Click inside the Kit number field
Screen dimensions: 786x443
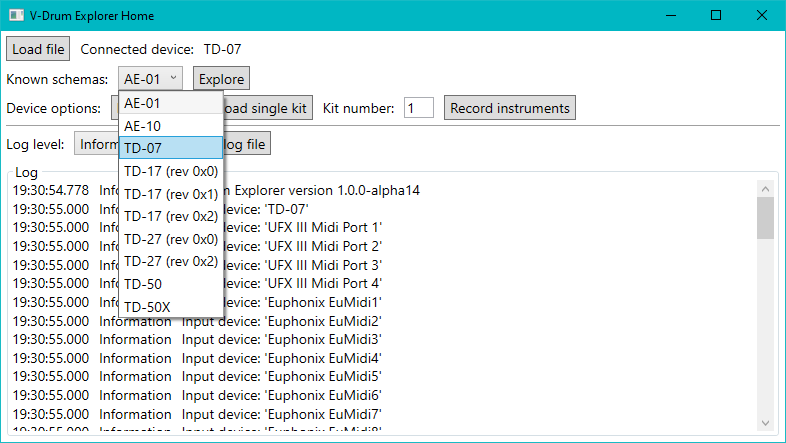click(418, 108)
